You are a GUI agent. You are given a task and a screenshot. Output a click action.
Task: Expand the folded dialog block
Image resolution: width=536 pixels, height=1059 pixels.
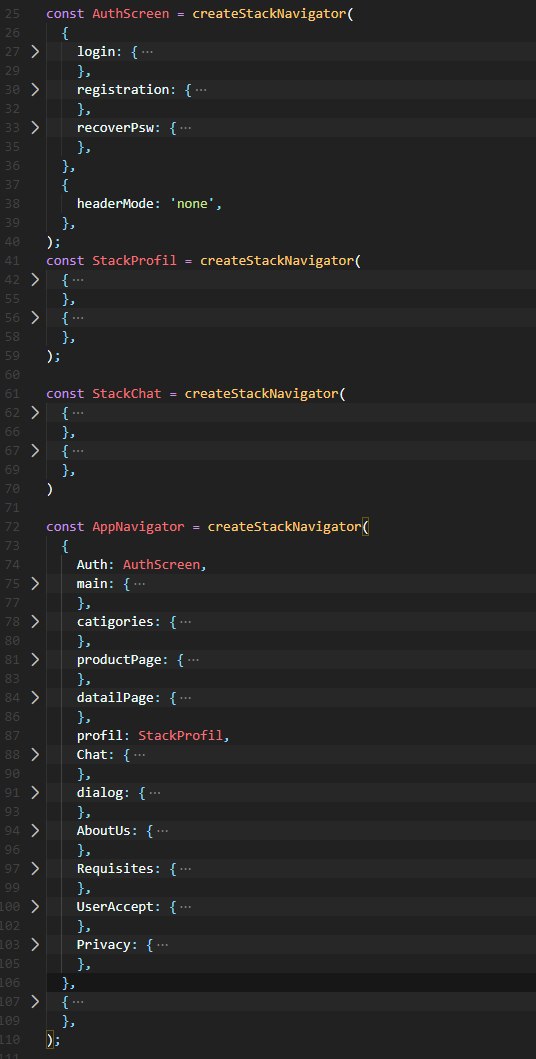click(35, 792)
